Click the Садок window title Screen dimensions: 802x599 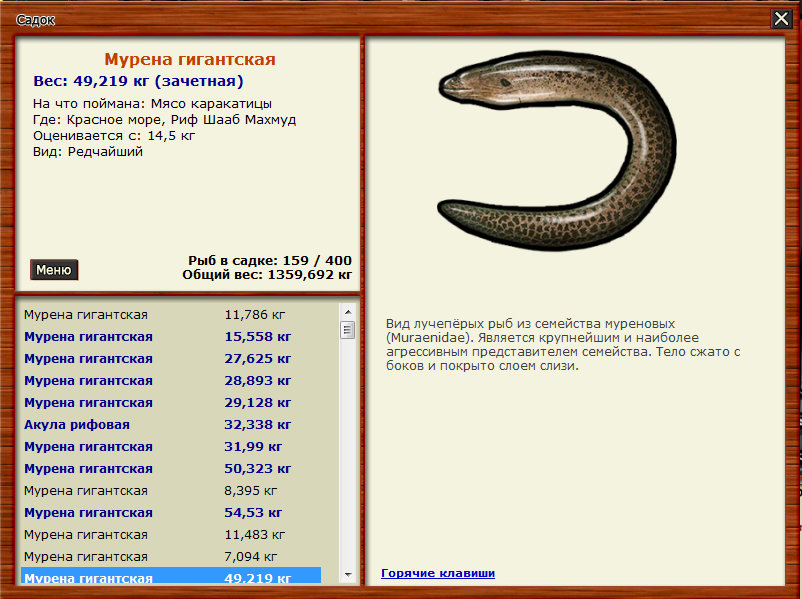(x=35, y=20)
